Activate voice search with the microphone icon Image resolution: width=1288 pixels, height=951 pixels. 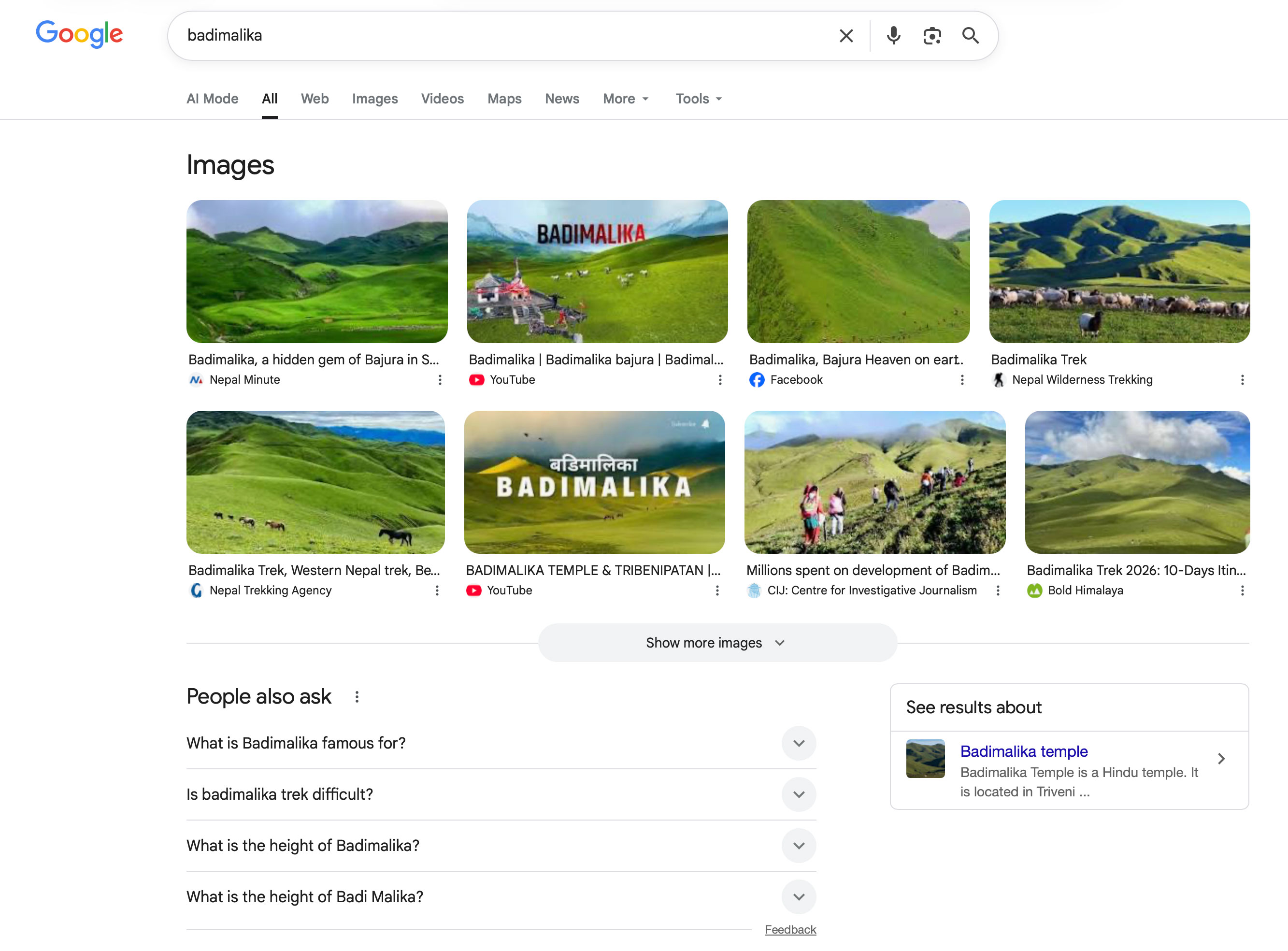(893, 36)
